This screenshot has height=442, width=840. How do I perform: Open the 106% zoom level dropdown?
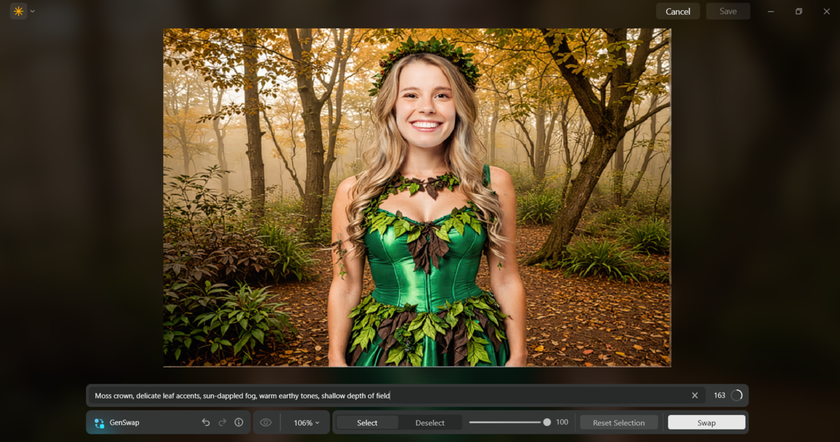(x=306, y=423)
